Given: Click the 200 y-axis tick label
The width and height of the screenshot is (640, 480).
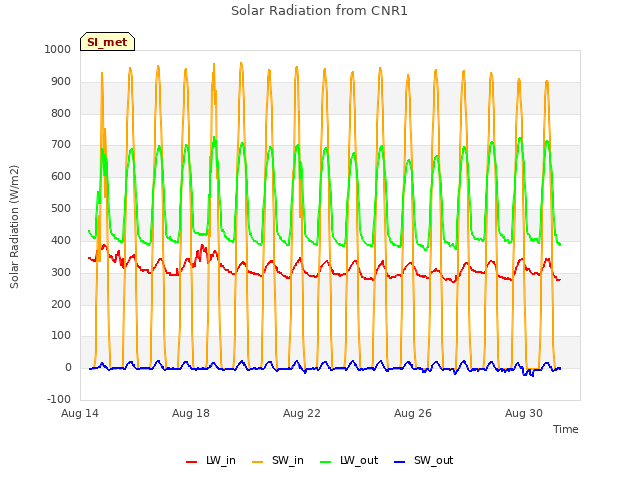Looking at the screenshot, I should (x=61, y=304).
